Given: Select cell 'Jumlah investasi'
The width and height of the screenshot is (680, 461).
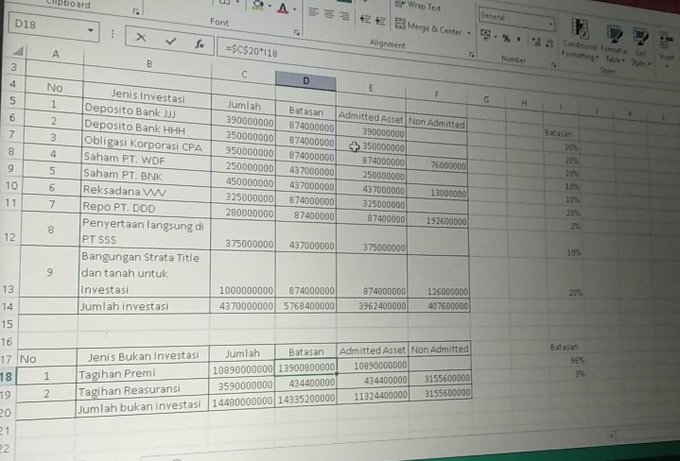Looking at the screenshot, I should tap(144, 306).
